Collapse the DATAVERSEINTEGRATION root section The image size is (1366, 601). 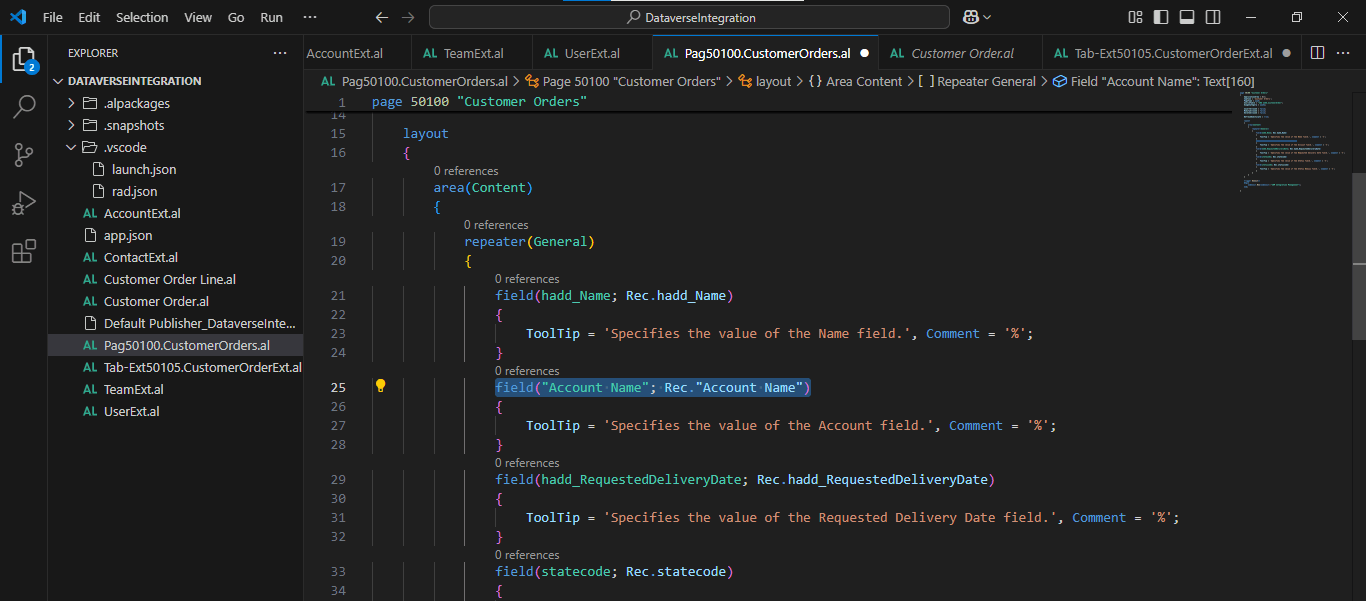click(58, 81)
